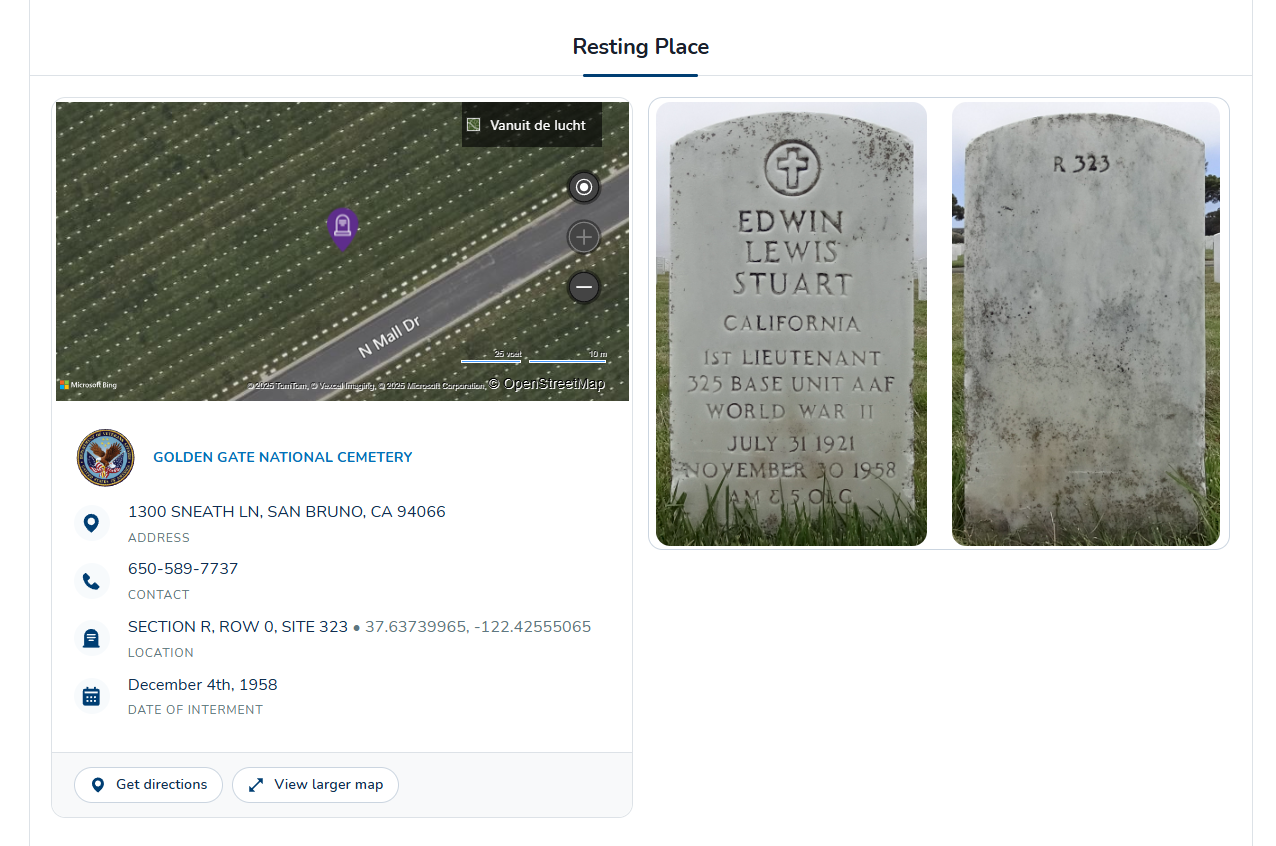Click the GPS coordinates text
This screenshot has height=846, width=1276.
[x=478, y=627]
